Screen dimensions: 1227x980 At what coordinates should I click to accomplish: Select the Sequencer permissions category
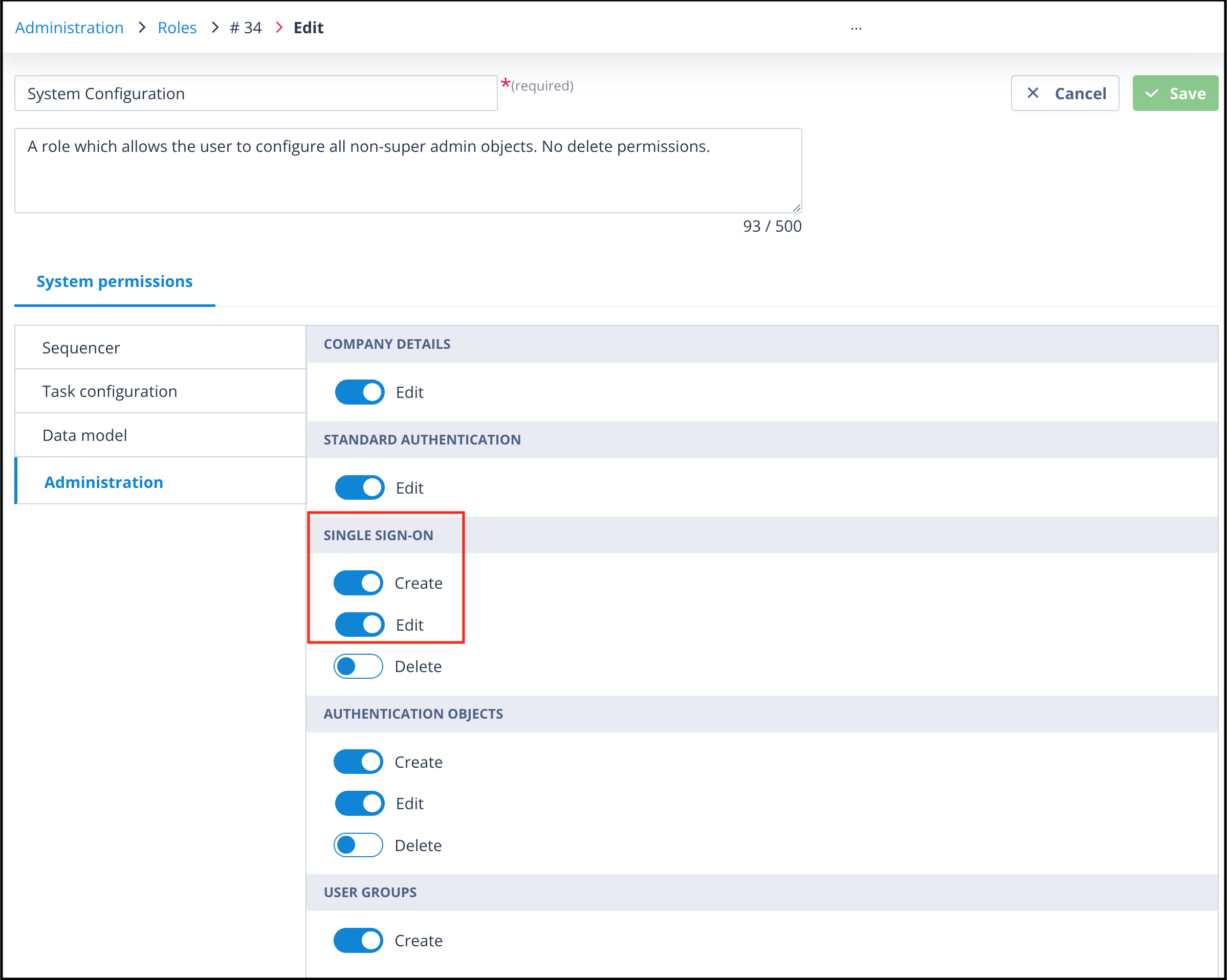coord(160,347)
